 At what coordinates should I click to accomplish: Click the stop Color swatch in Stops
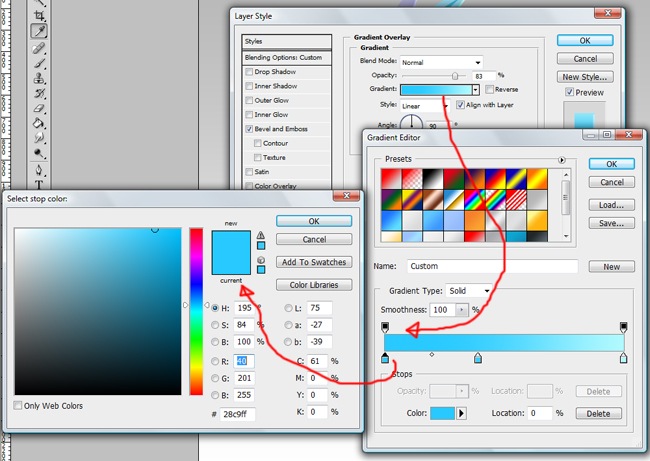pyautogui.click(x=441, y=413)
